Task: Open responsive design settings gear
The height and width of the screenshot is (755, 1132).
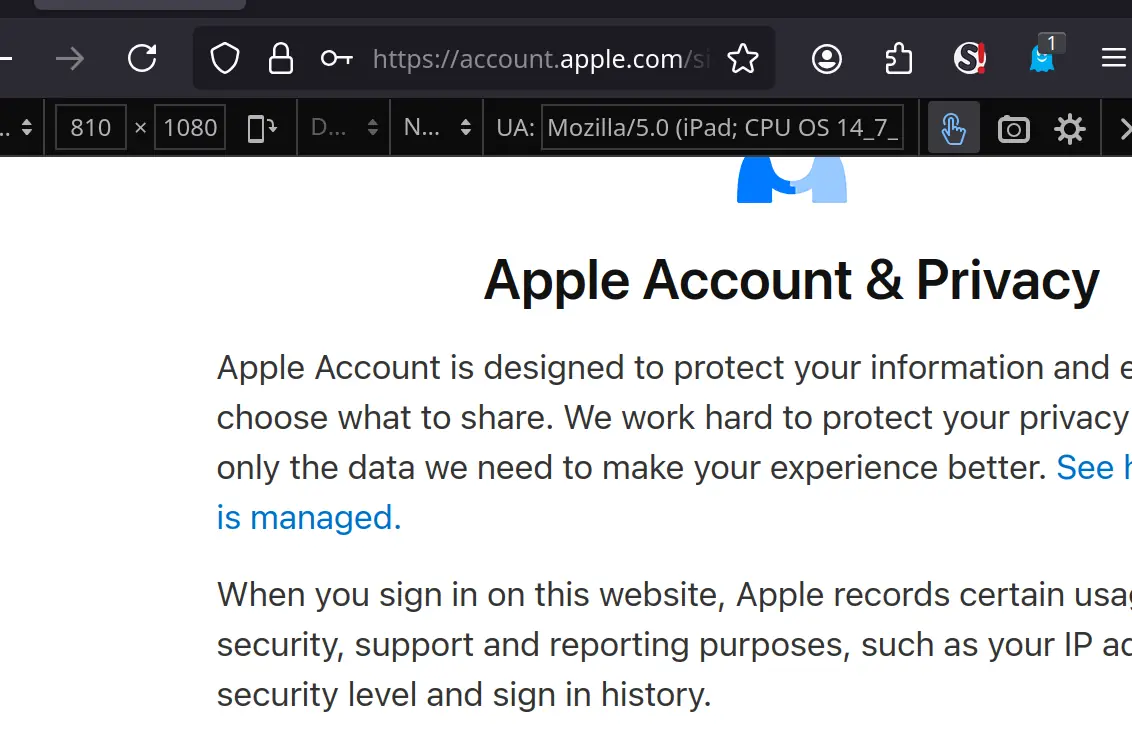Action: pyautogui.click(x=1069, y=129)
